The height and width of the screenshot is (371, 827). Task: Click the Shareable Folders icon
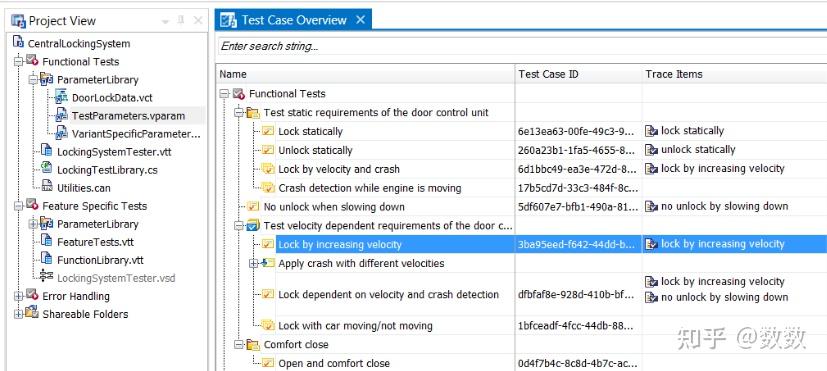32,313
